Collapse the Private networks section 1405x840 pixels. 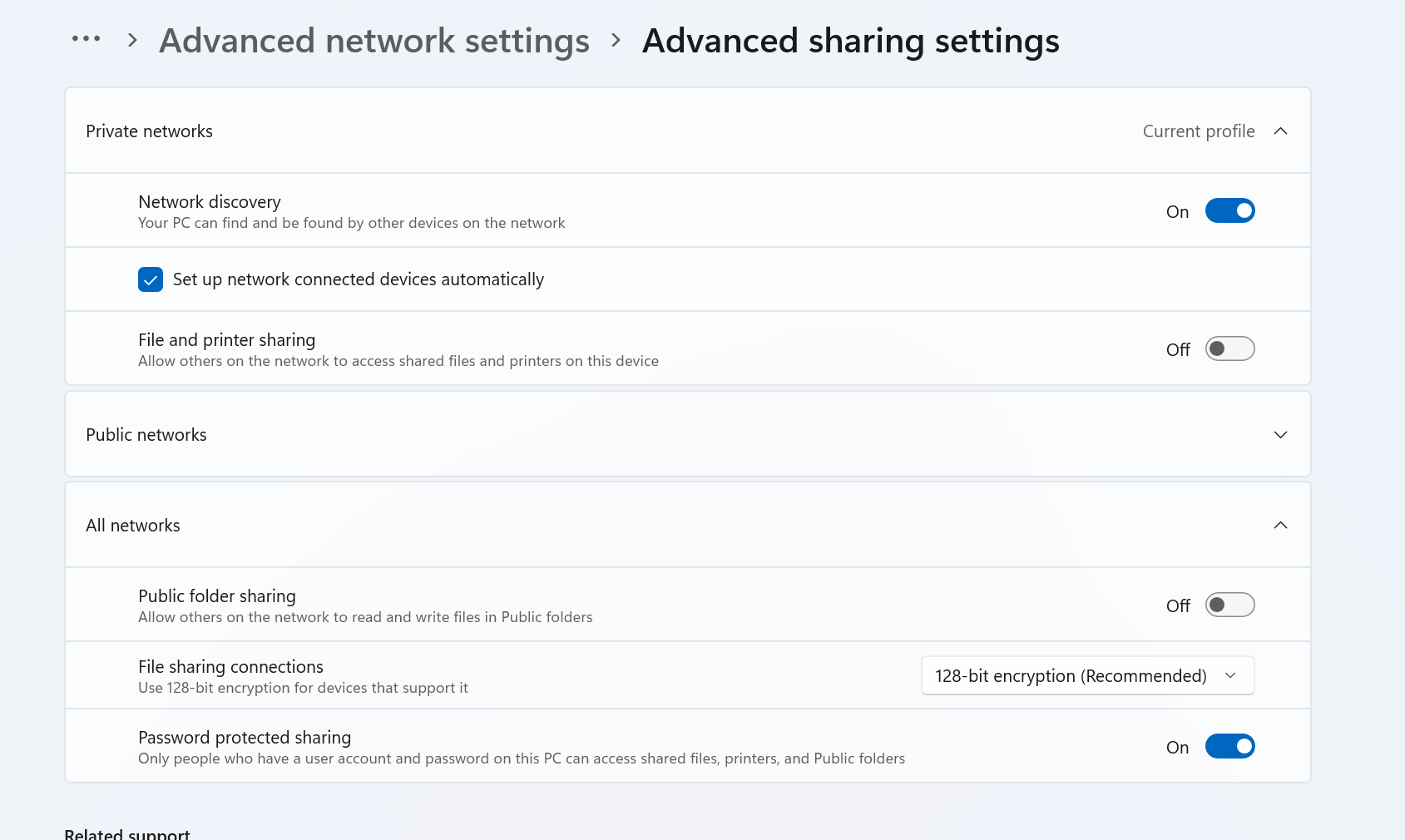[1280, 131]
